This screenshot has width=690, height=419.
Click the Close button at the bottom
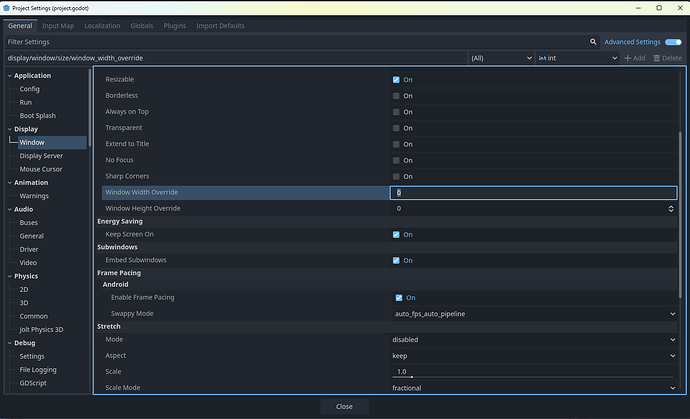pyautogui.click(x=344, y=406)
